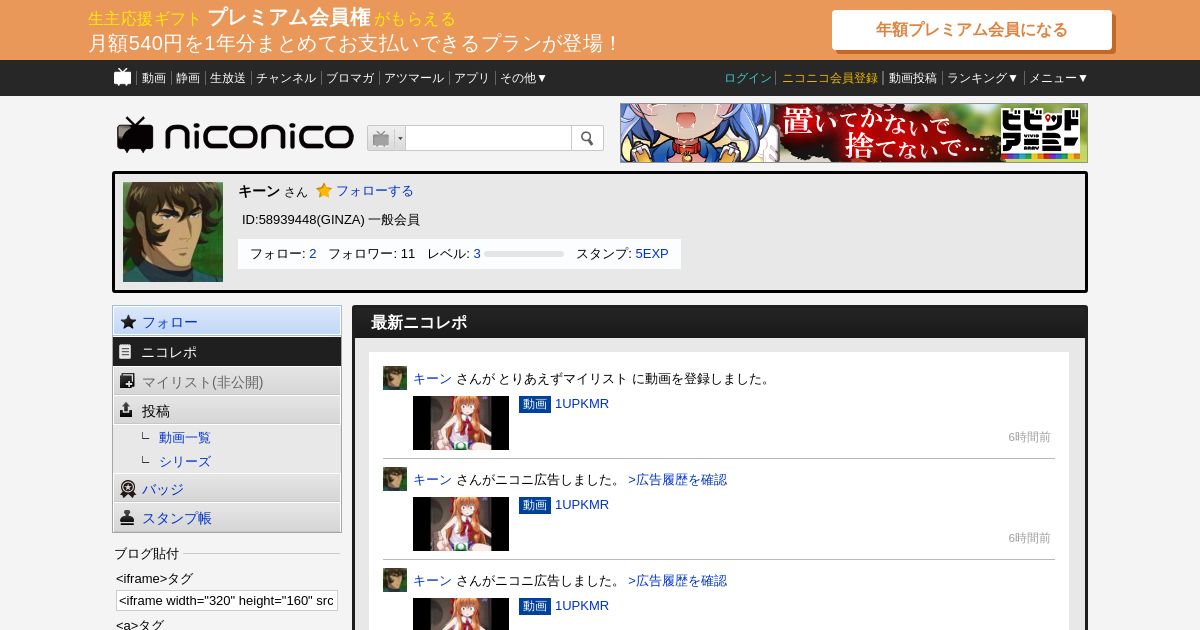Click the 6時間前 timestamp in the マイリスト登録 entry

[x=1029, y=437]
